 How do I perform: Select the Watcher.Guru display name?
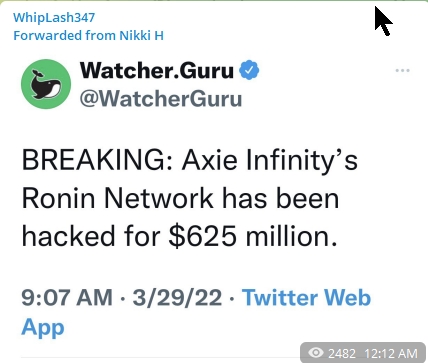point(157,70)
